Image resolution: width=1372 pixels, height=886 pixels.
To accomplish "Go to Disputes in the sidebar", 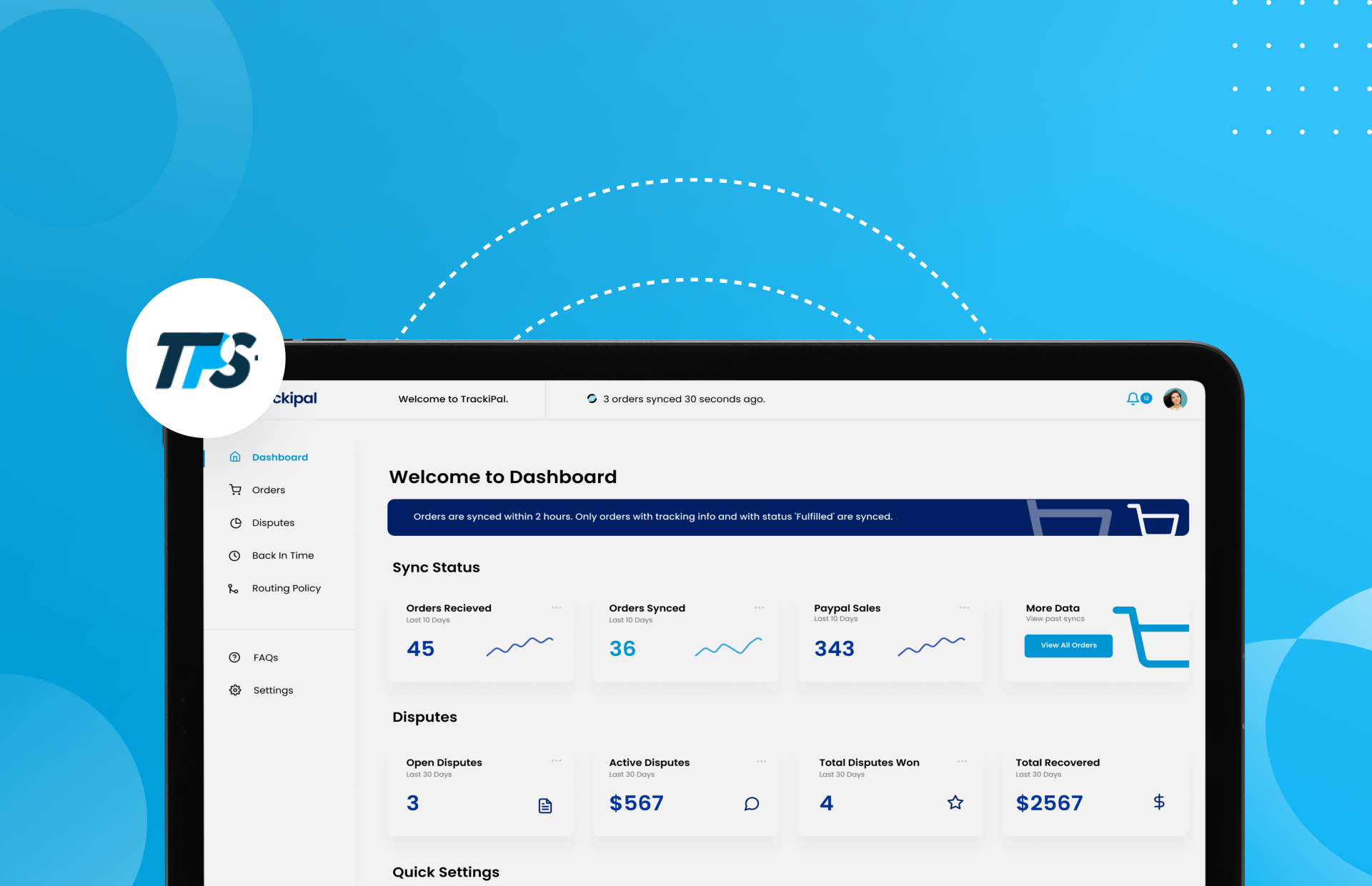I will (273, 523).
